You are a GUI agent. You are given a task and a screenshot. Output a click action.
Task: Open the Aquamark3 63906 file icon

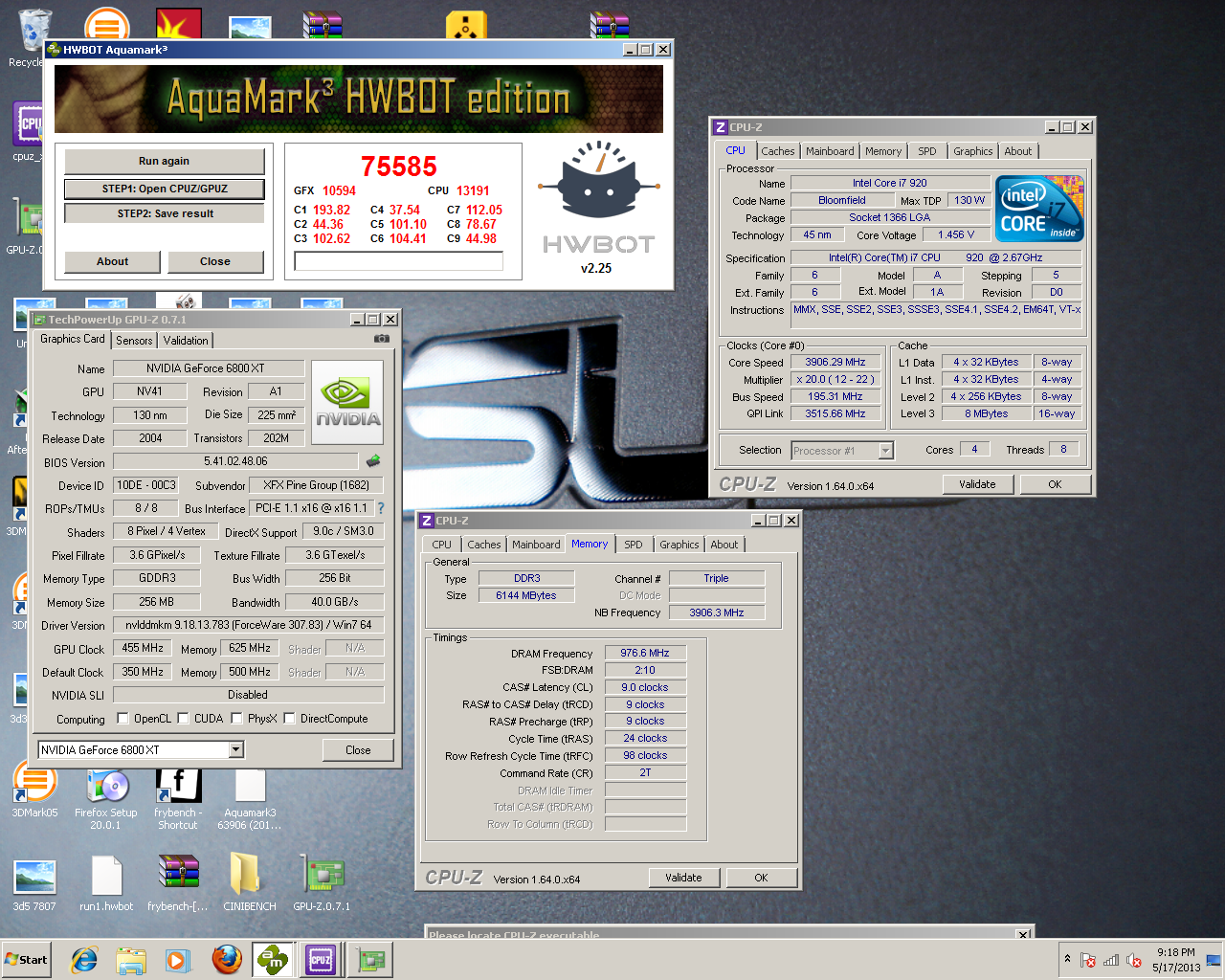pyautogui.click(x=250, y=797)
